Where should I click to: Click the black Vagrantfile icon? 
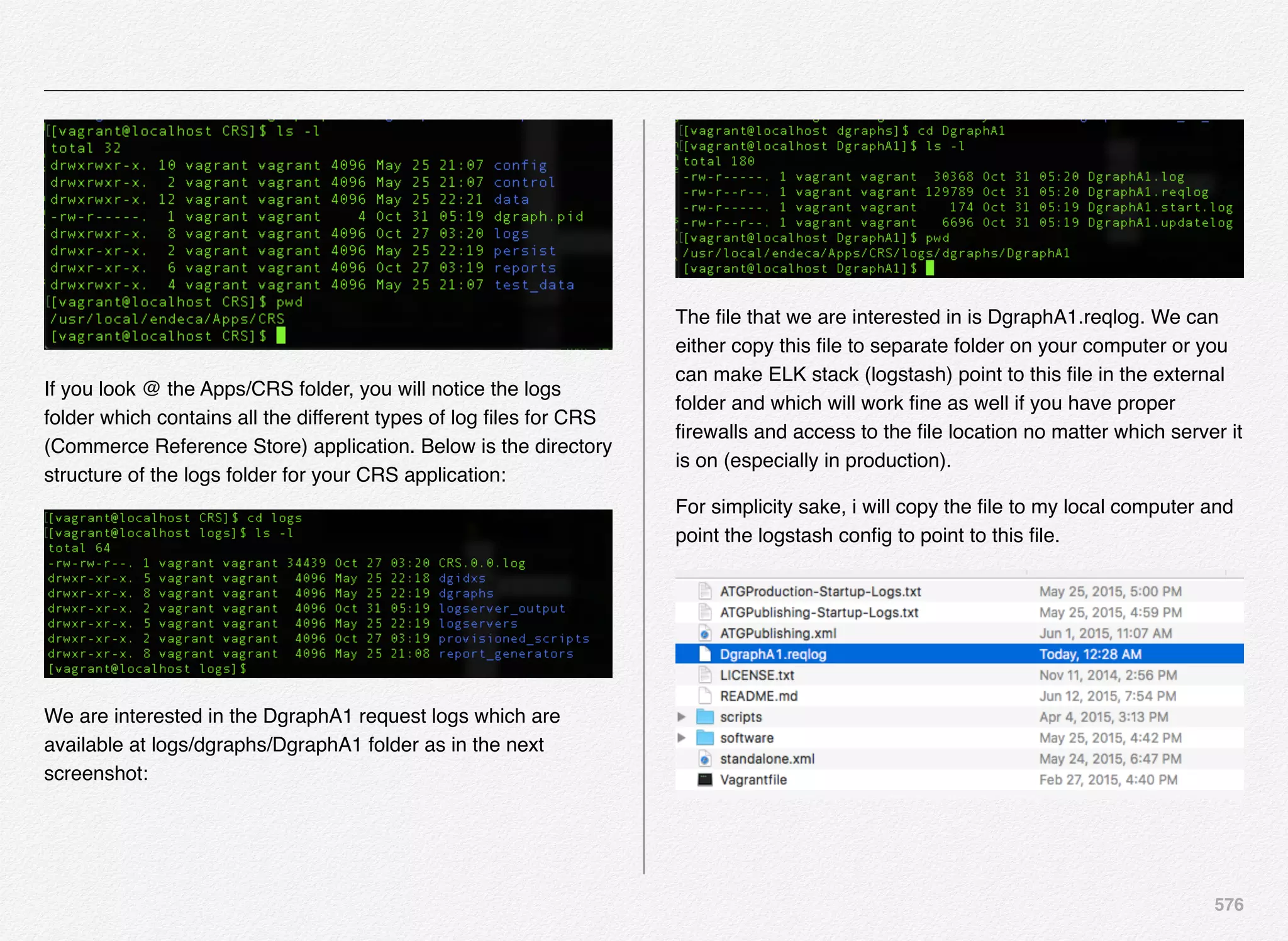click(x=705, y=779)
